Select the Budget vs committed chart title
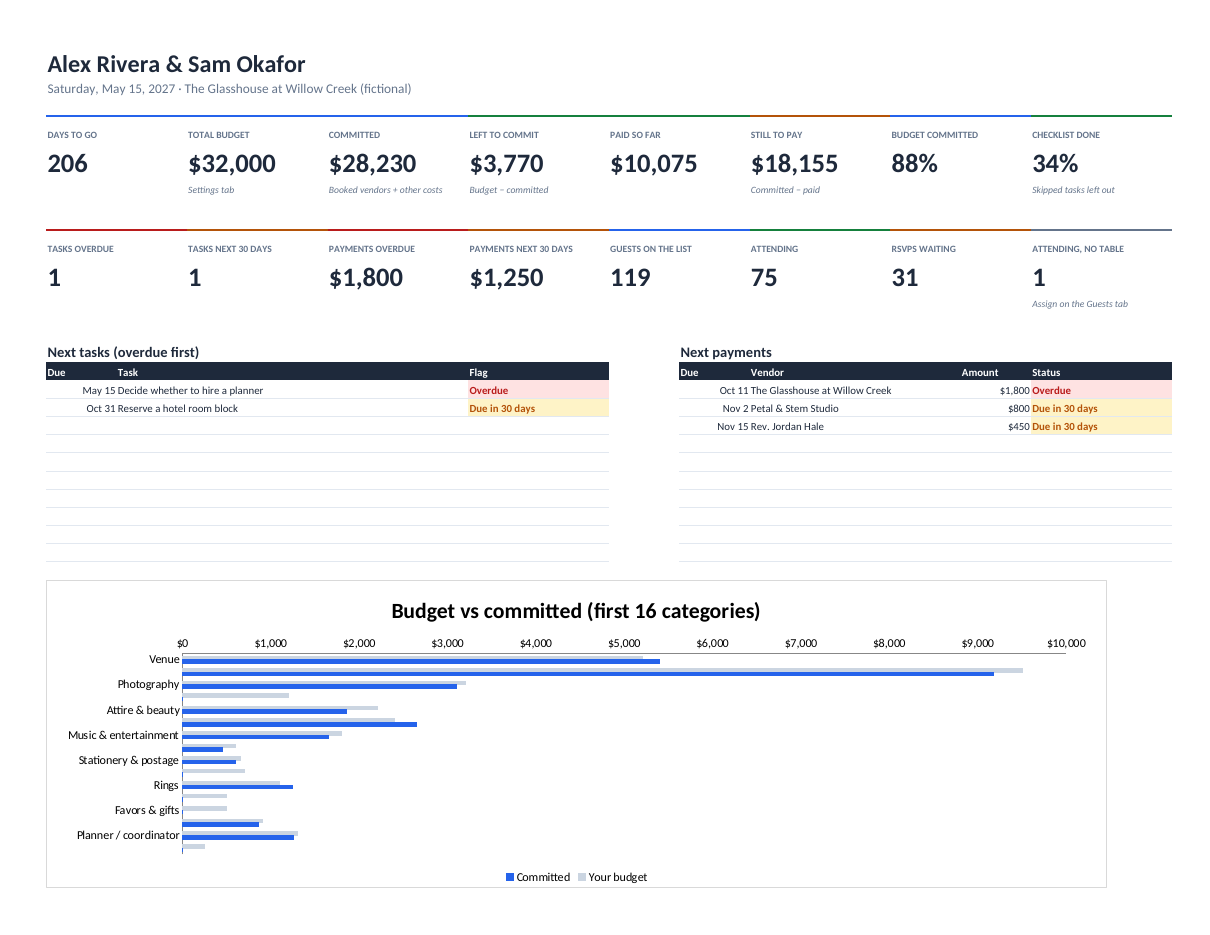This screenshot has width=1210, height=935. (x=576, y=611)
